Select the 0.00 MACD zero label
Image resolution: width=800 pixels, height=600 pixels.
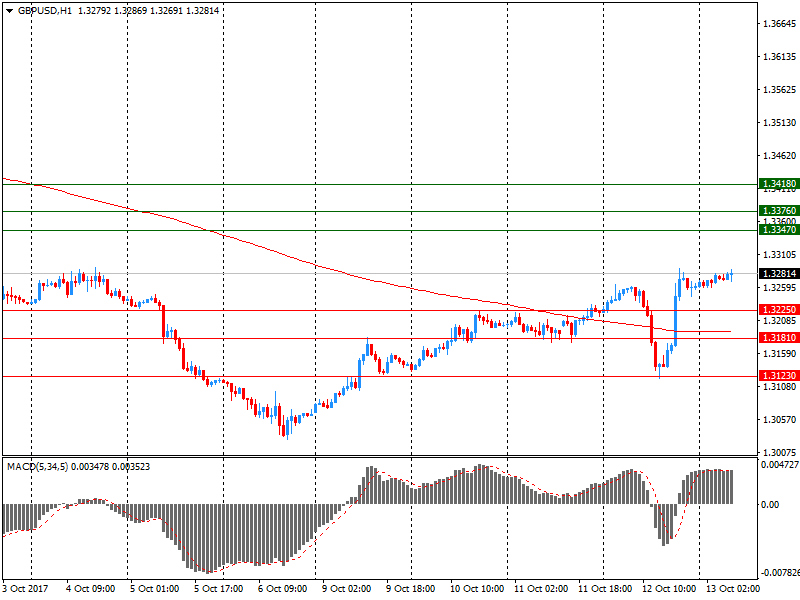click(x=770, y=505)
